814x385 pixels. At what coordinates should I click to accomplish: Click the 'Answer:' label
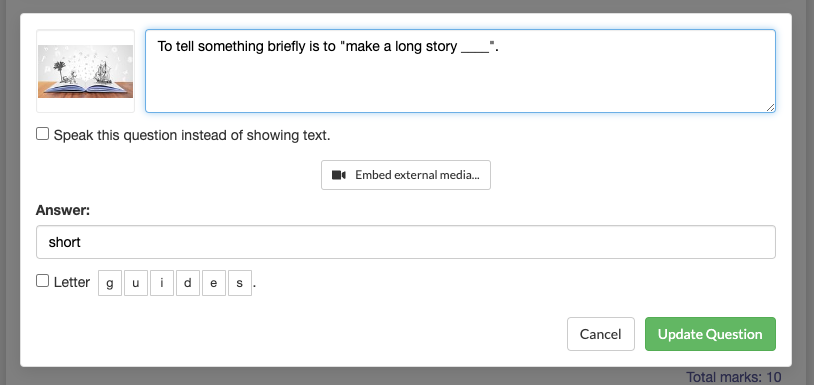[x=63, y=210]
